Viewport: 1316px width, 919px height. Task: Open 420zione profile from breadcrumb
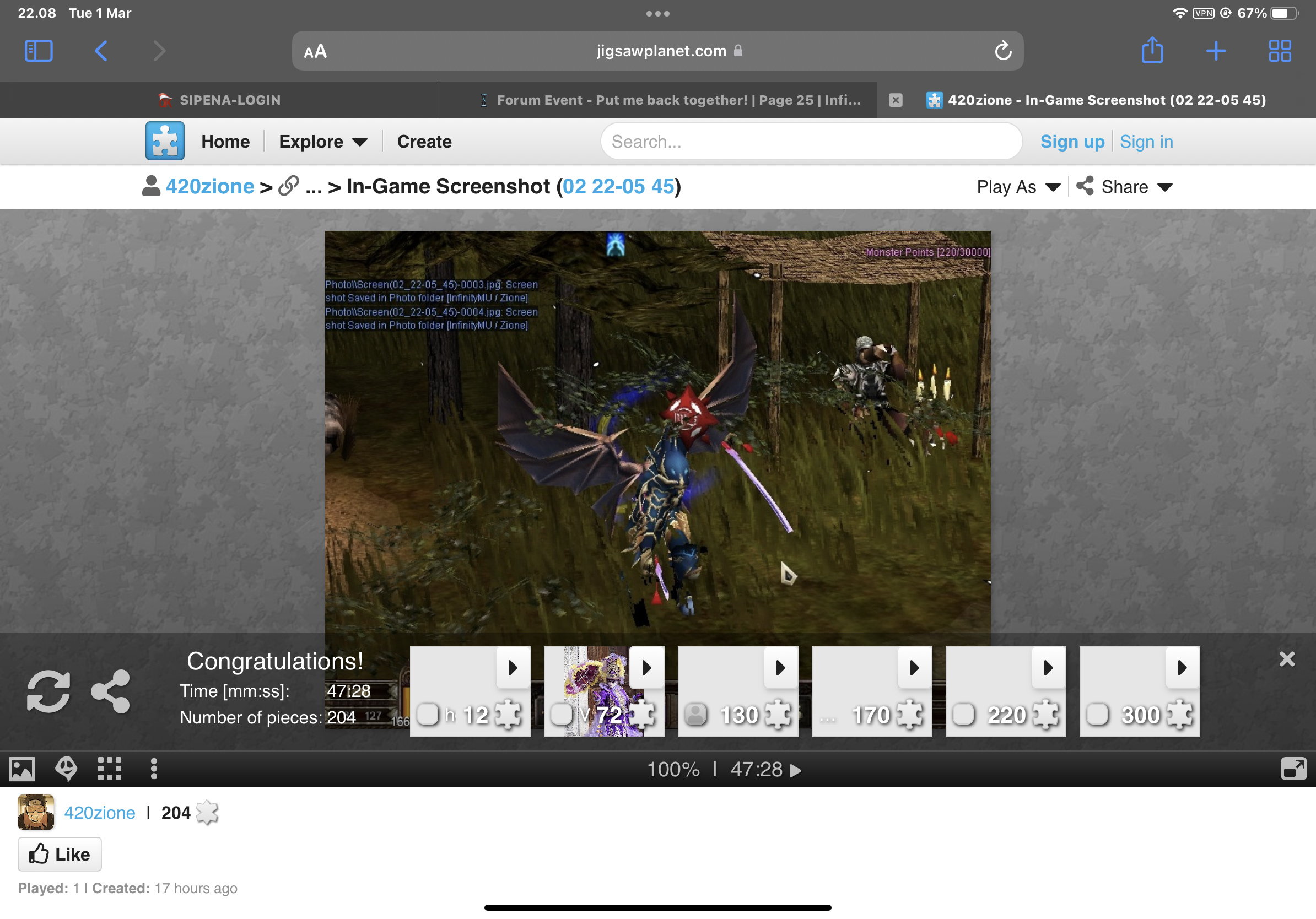pyautogui.click(x=210, y=186)
